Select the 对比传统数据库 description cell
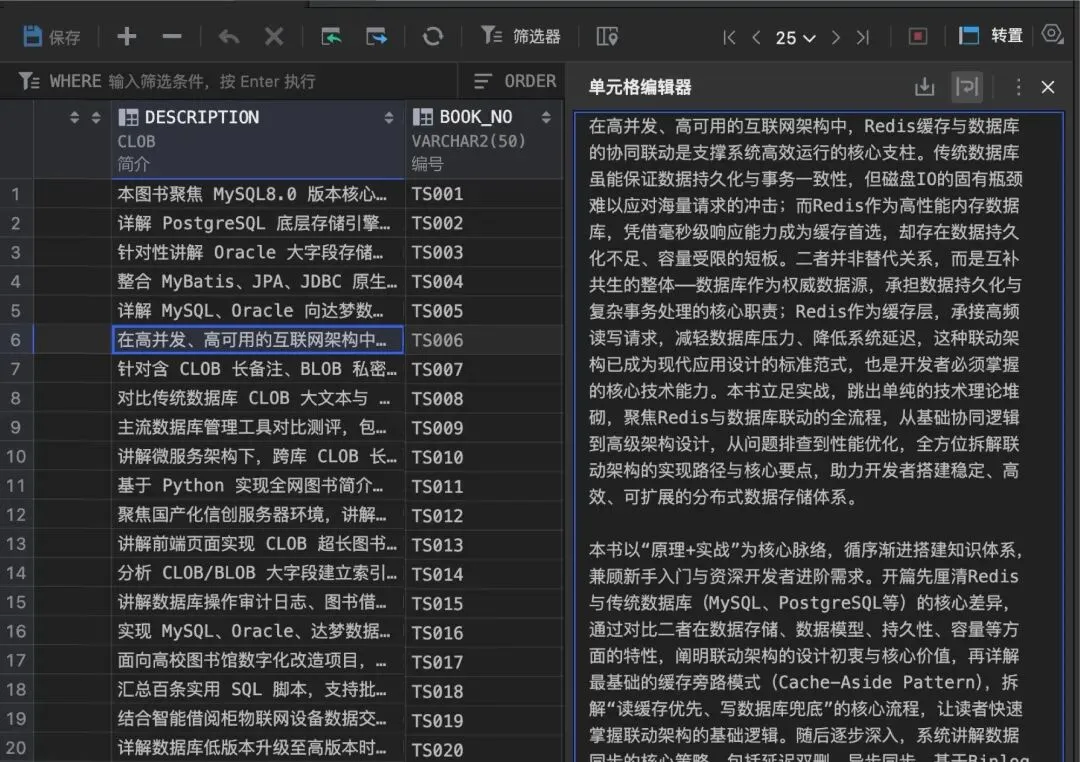 (x=258, y=398)
